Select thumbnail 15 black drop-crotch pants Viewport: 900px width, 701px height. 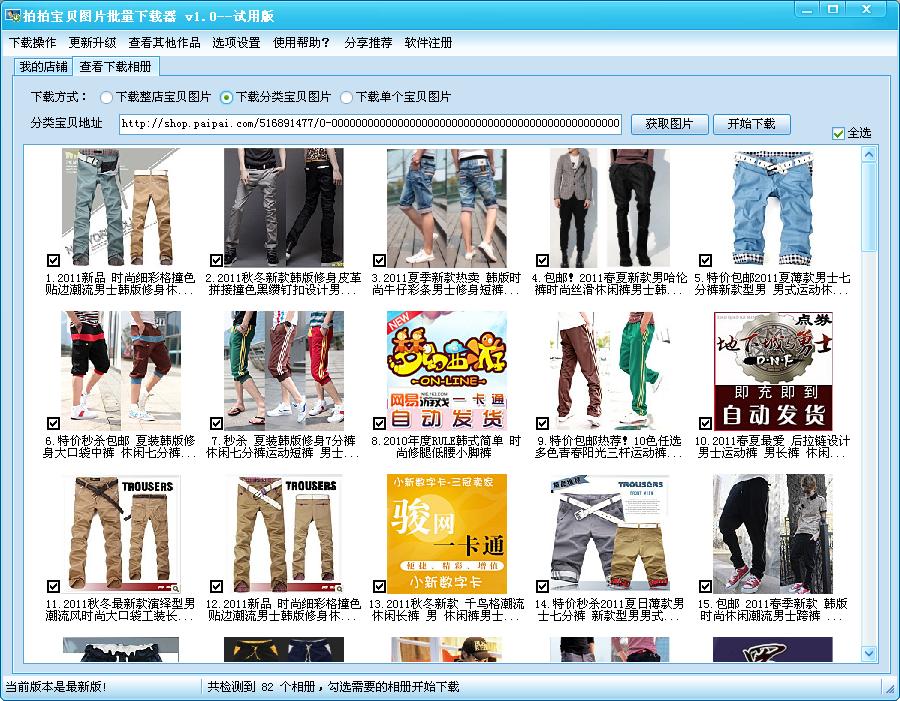point(773,534)
